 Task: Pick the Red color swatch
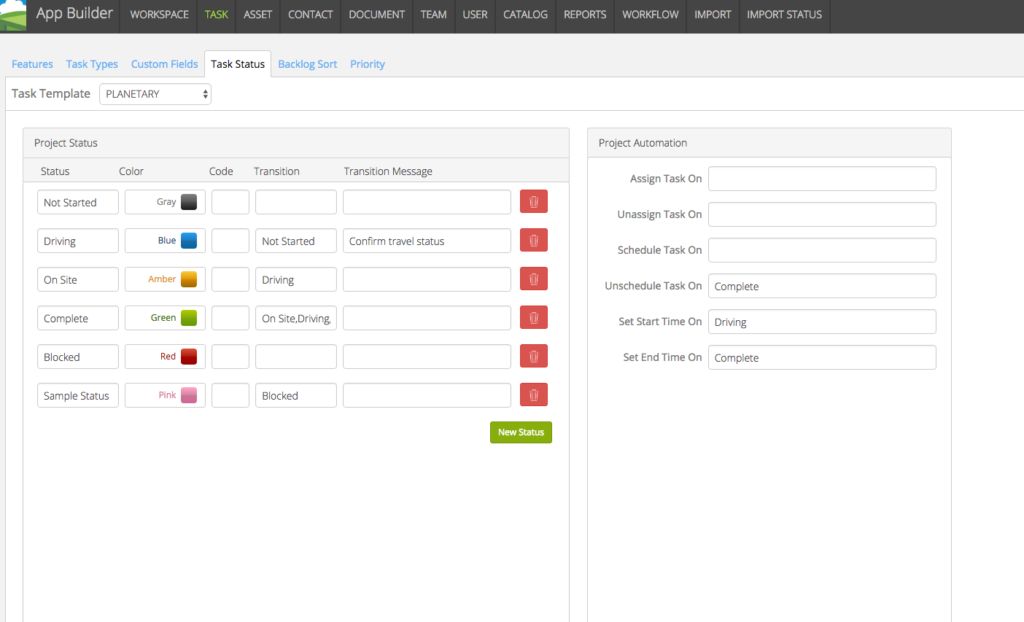pyautogui.click(x=189, y=357)
